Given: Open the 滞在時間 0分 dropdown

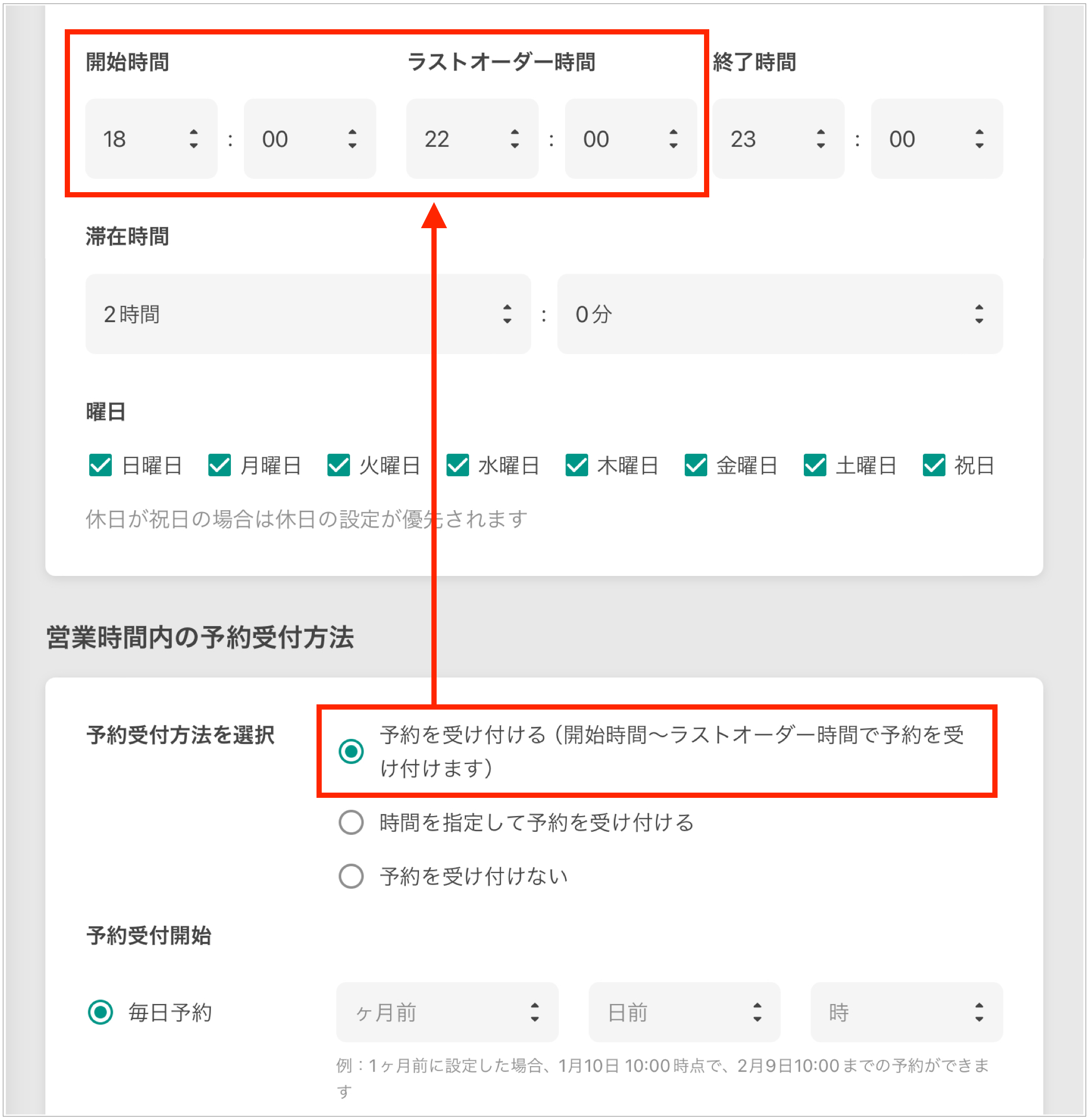Looking at the screenshot, I should (780, 314).
